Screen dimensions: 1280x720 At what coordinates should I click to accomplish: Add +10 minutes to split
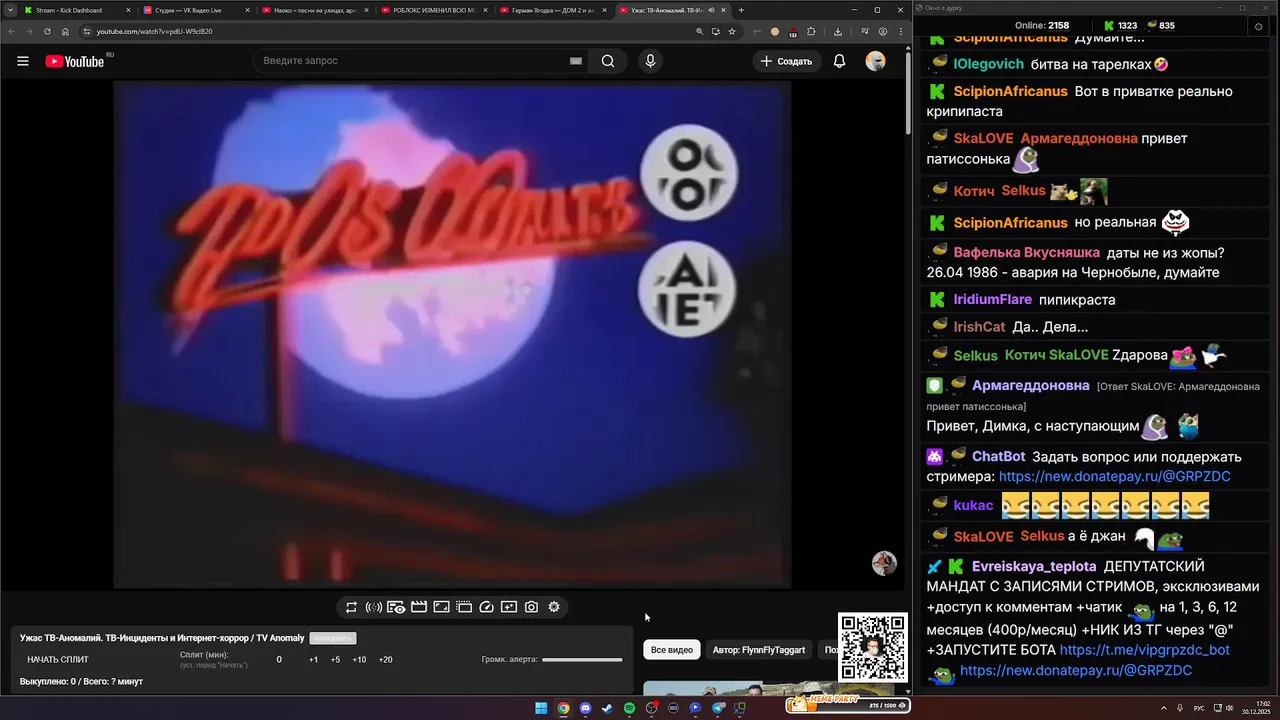click(x=359, y=660)
